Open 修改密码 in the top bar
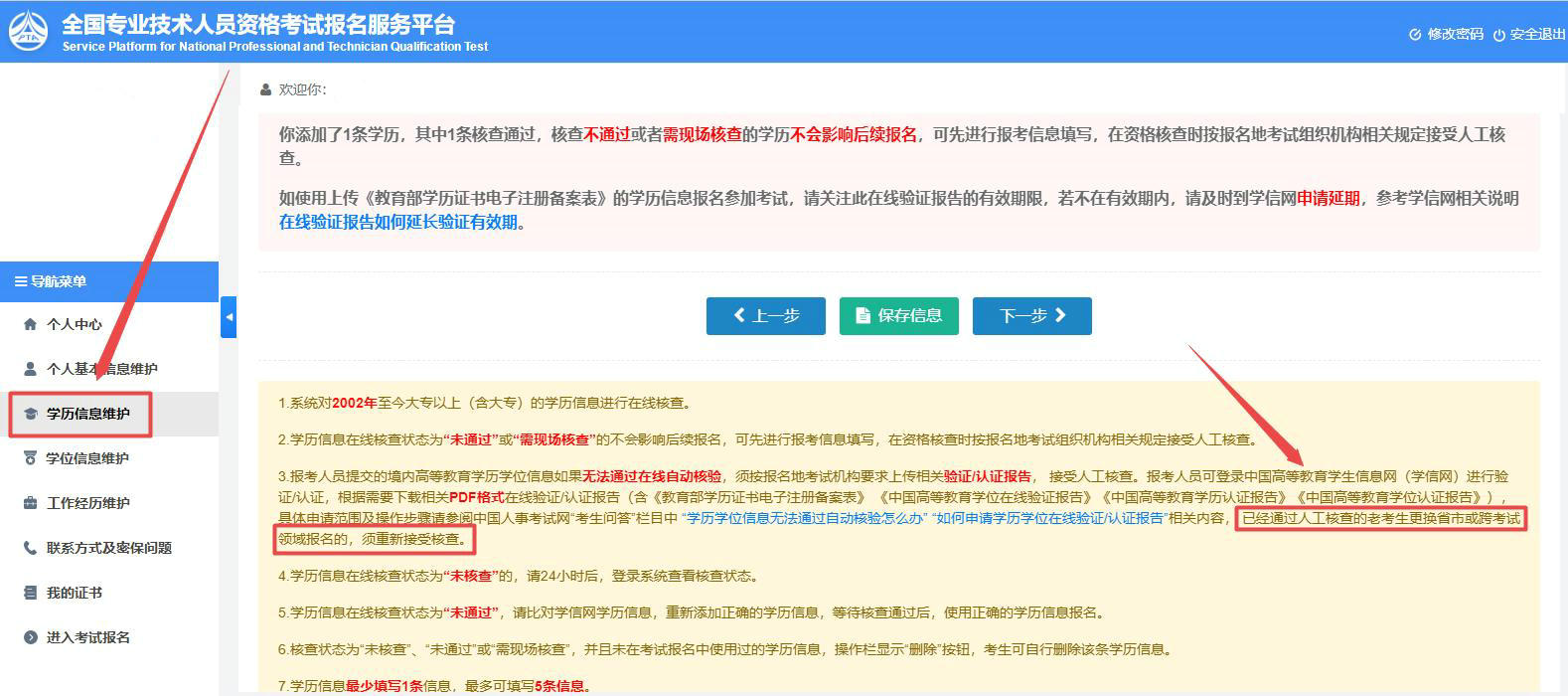The height and width of the screenshot is (696, 1568). [1446, 34]
